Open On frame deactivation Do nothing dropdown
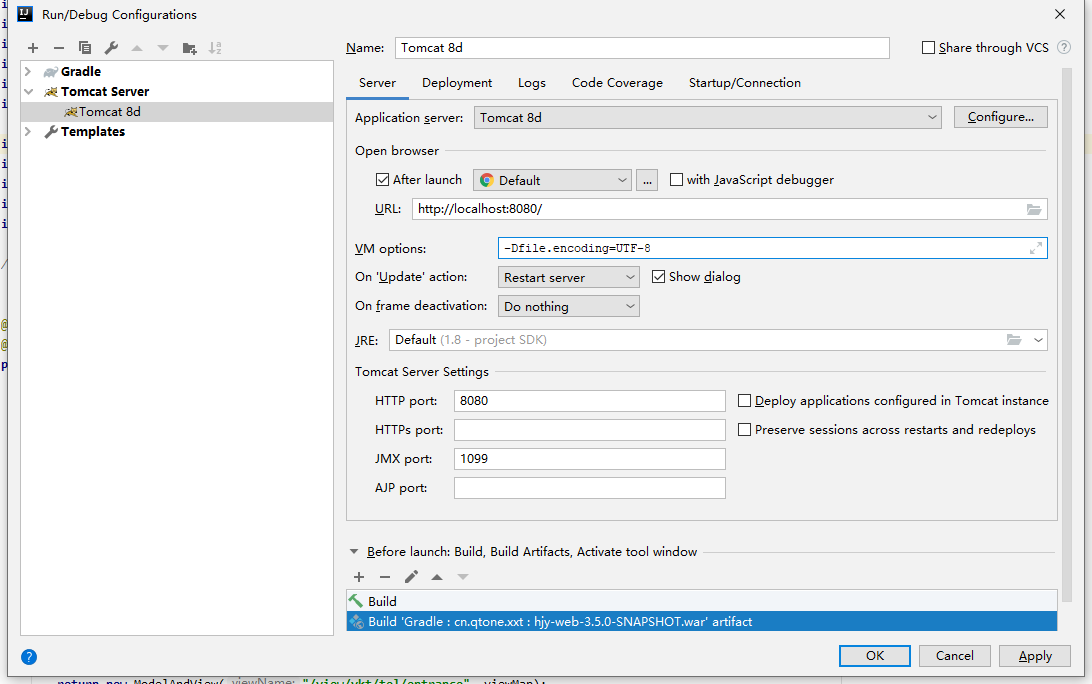 click(x=568, y=306)
